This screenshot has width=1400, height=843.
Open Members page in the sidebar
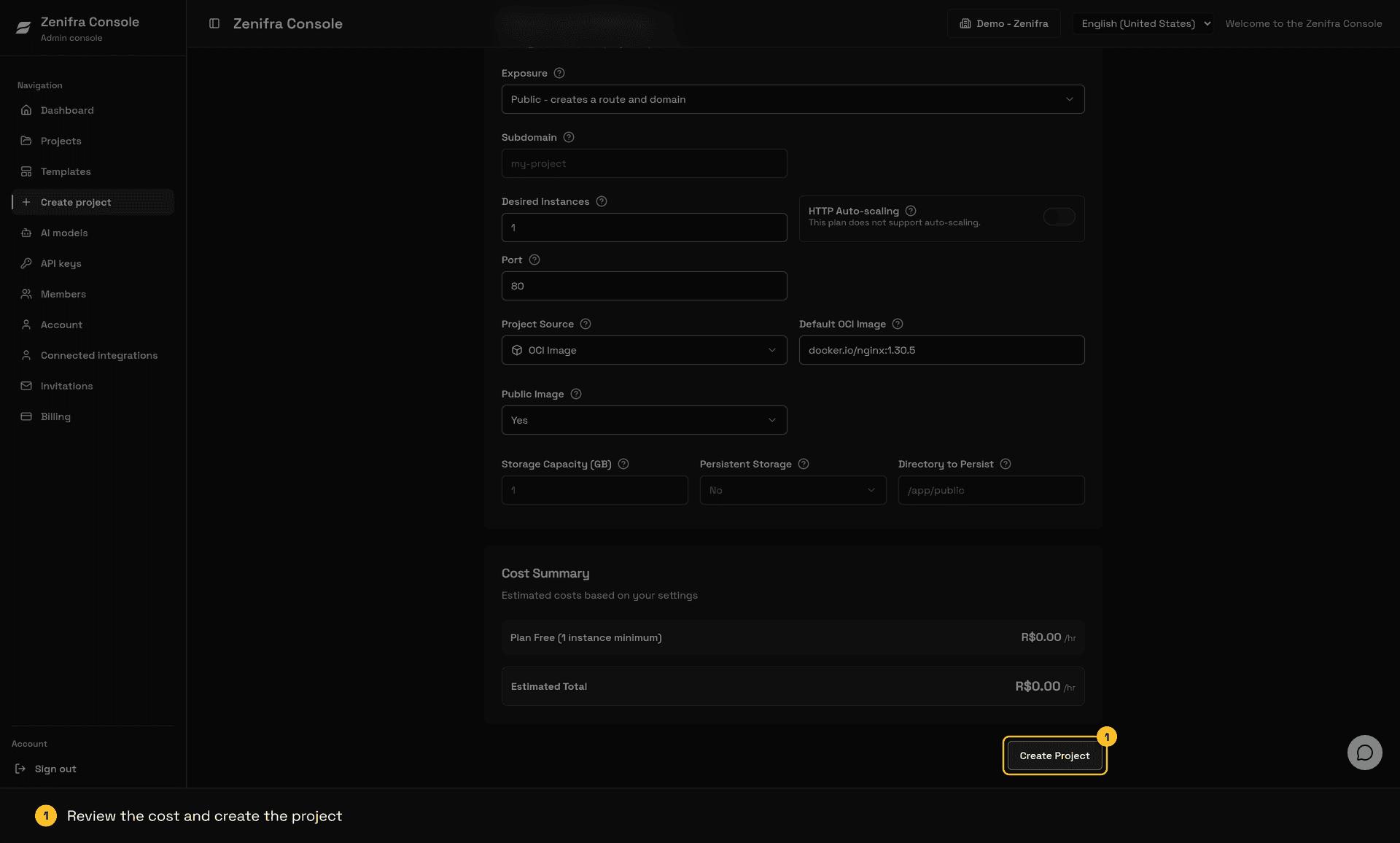pyautogui.click(x=93, y=294)
